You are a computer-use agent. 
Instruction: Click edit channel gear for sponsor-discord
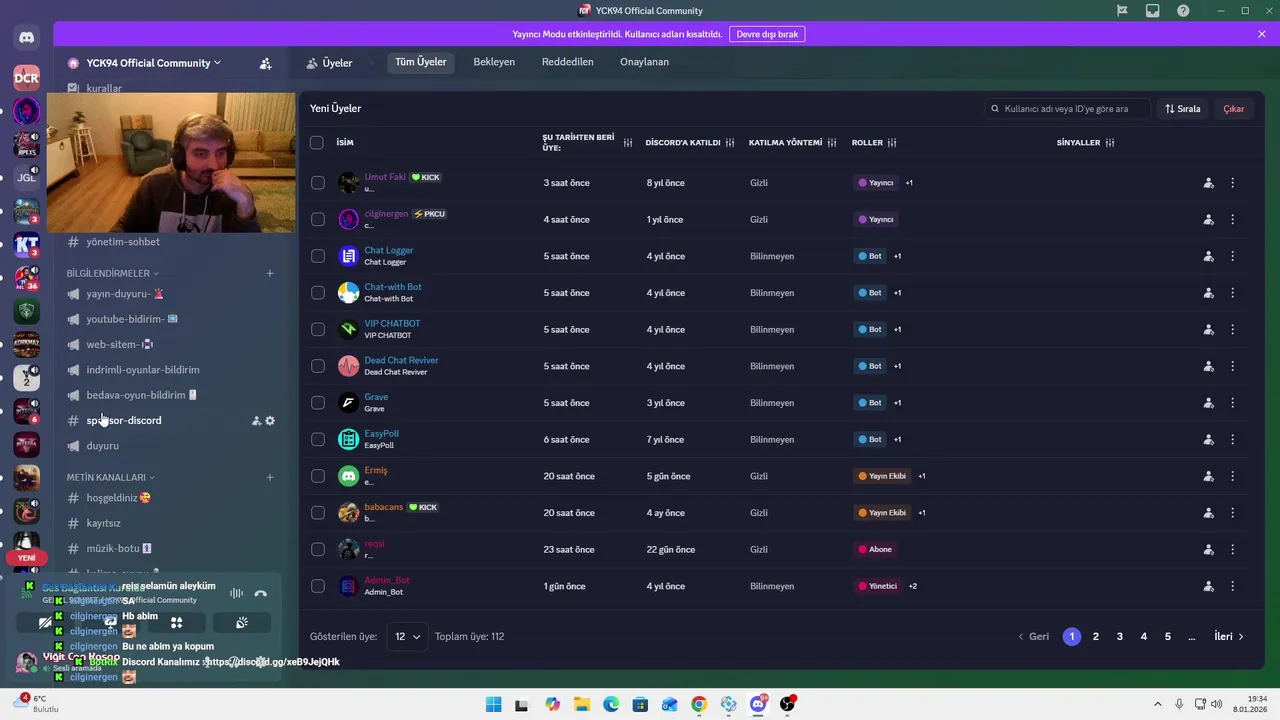coord(270,421)
